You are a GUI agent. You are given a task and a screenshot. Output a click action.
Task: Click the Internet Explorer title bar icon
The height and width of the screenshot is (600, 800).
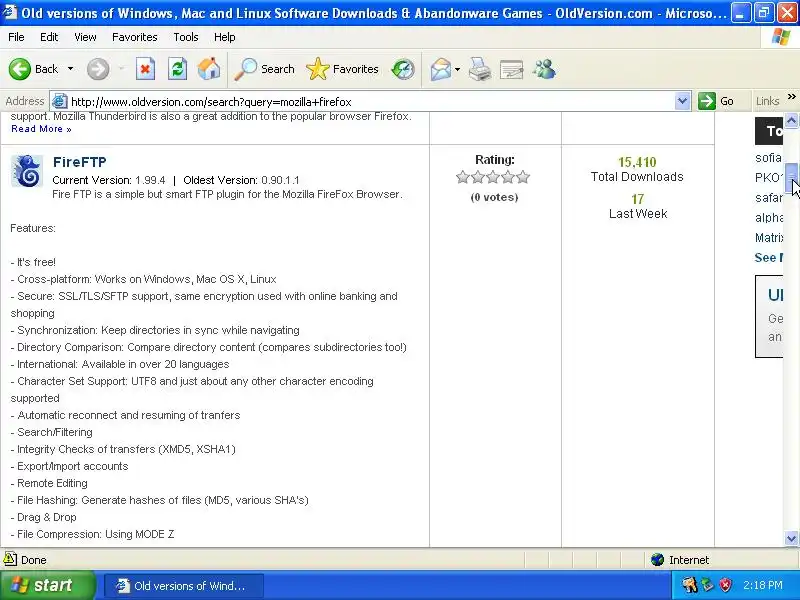click(x=10, y=11)
